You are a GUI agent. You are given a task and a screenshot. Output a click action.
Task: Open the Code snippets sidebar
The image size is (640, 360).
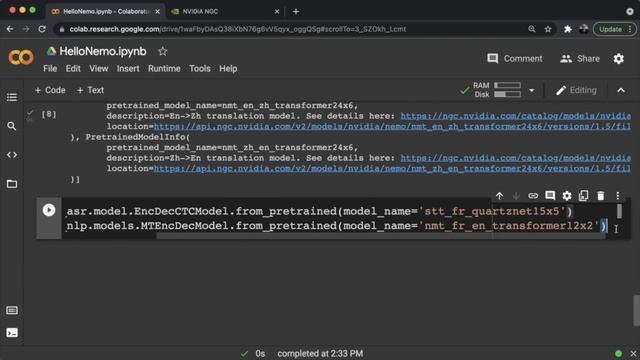point(12,155)
